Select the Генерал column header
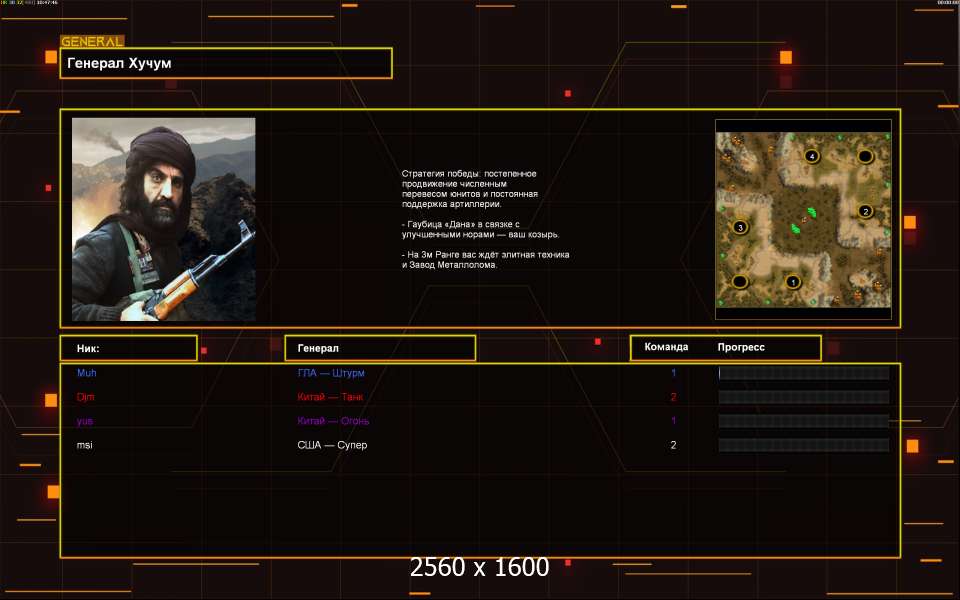Viewport: 960px width, 600px height. pos(380,348)
